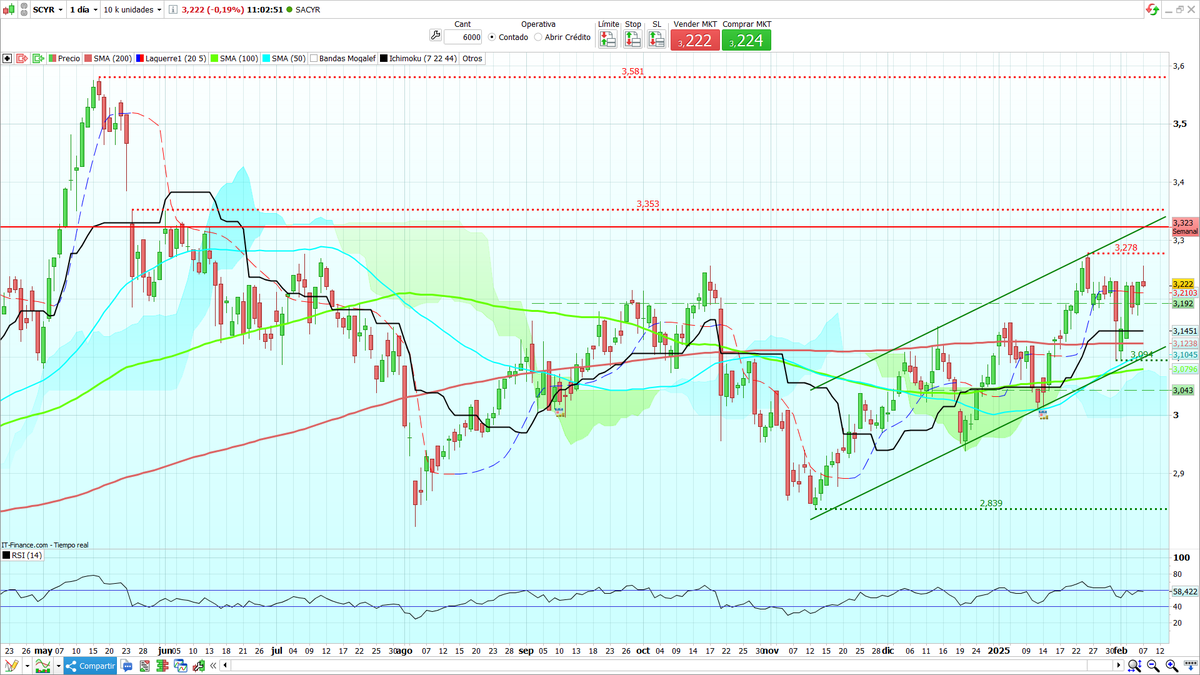
Task: Click the left arrow of horizontal scrollbar
Action: [x=225, y=665]
